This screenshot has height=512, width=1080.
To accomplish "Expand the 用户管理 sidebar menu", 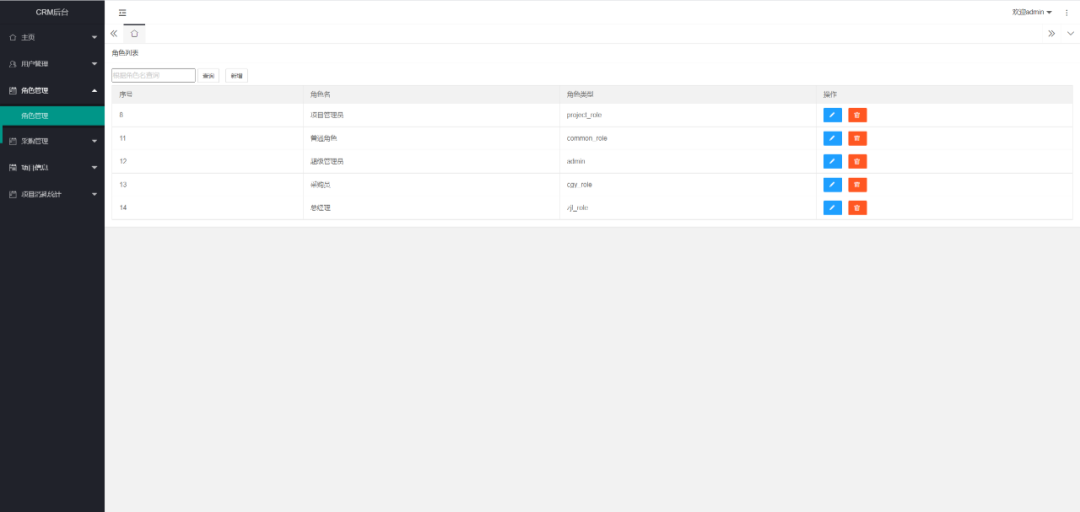I will (x=52, y=64).
